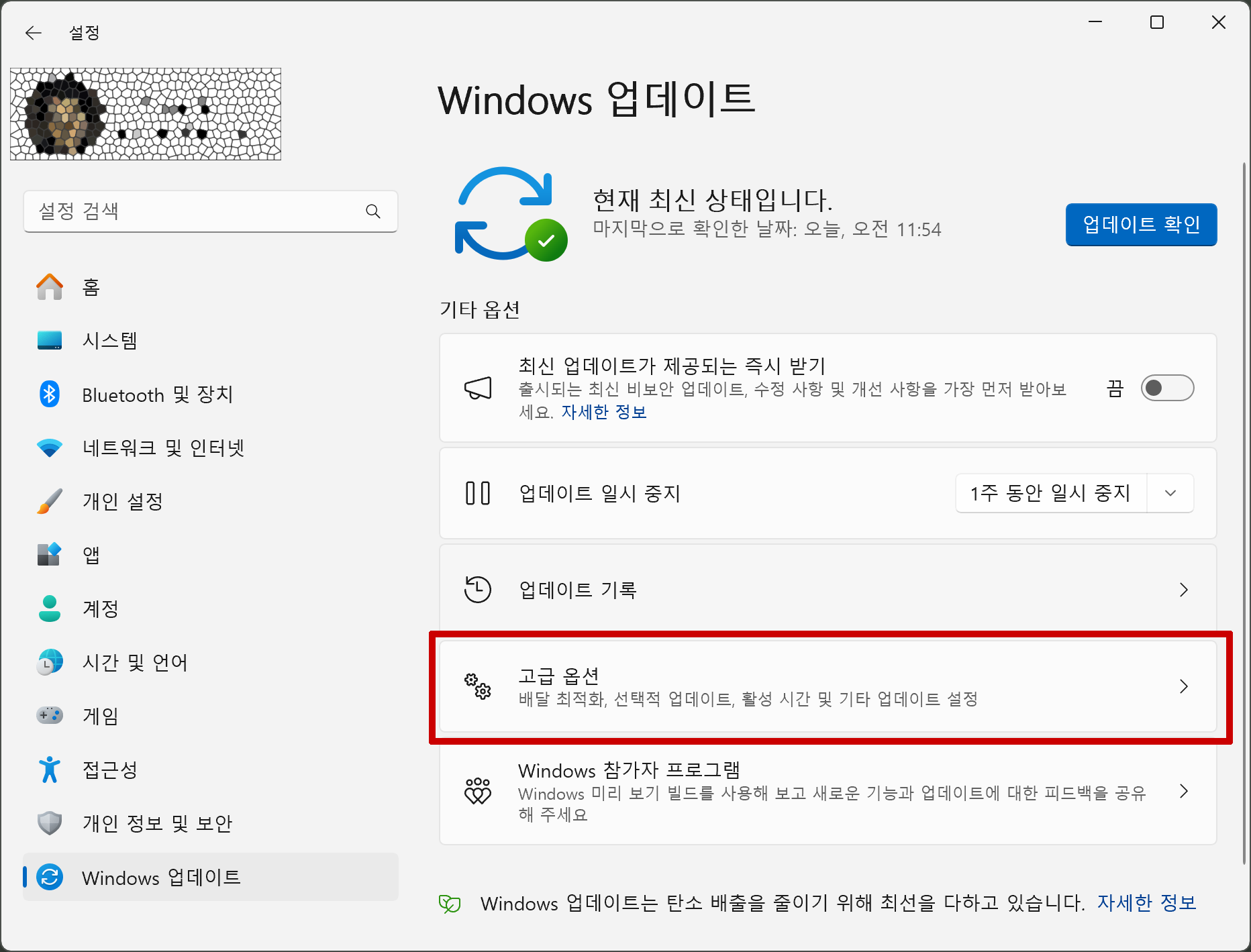The width and height of the screenshot is (1251, 952).
Task: Click the pause icon beside 업데이트 일시 중지
Action: [478, 493]
